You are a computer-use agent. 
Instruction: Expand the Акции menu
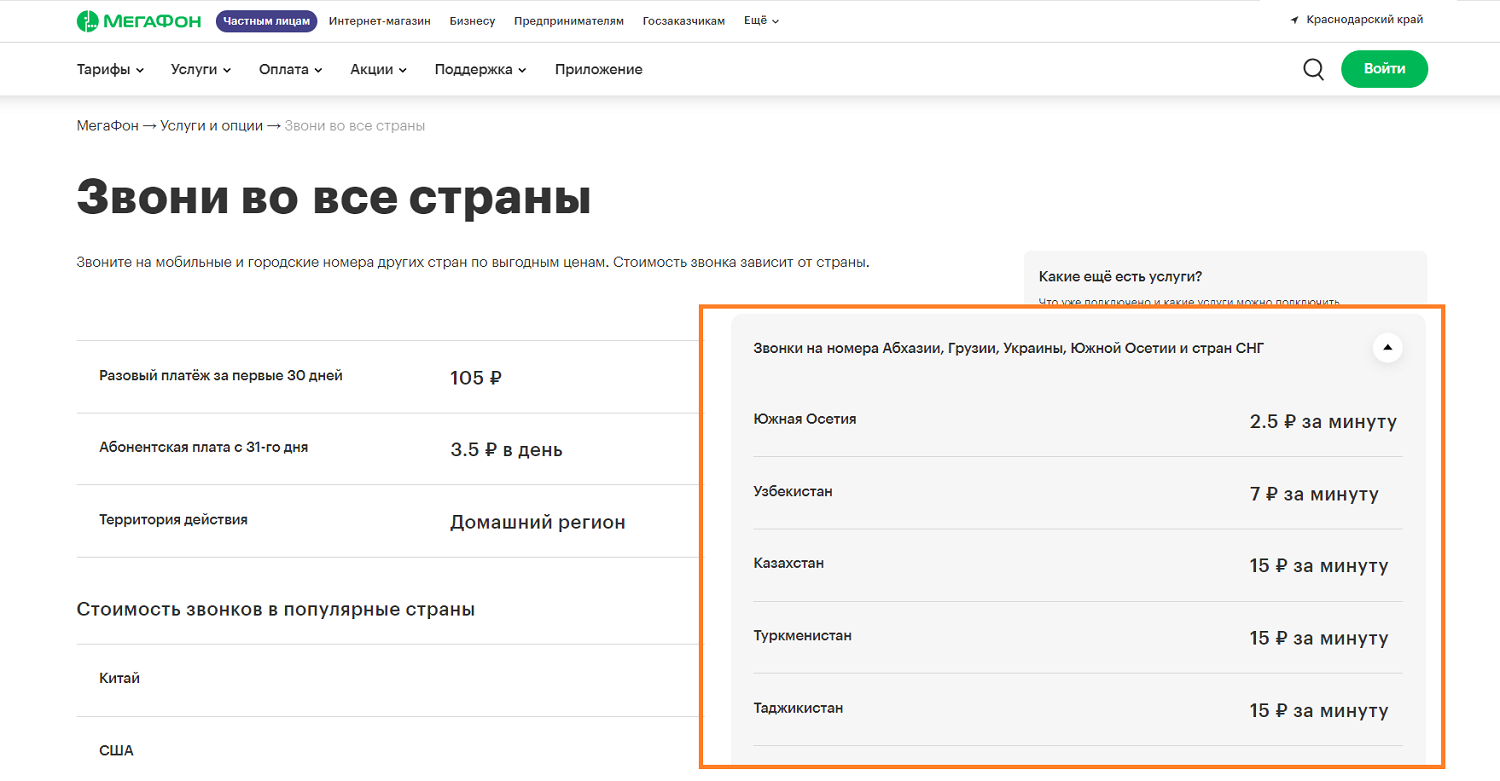point(379,69)
